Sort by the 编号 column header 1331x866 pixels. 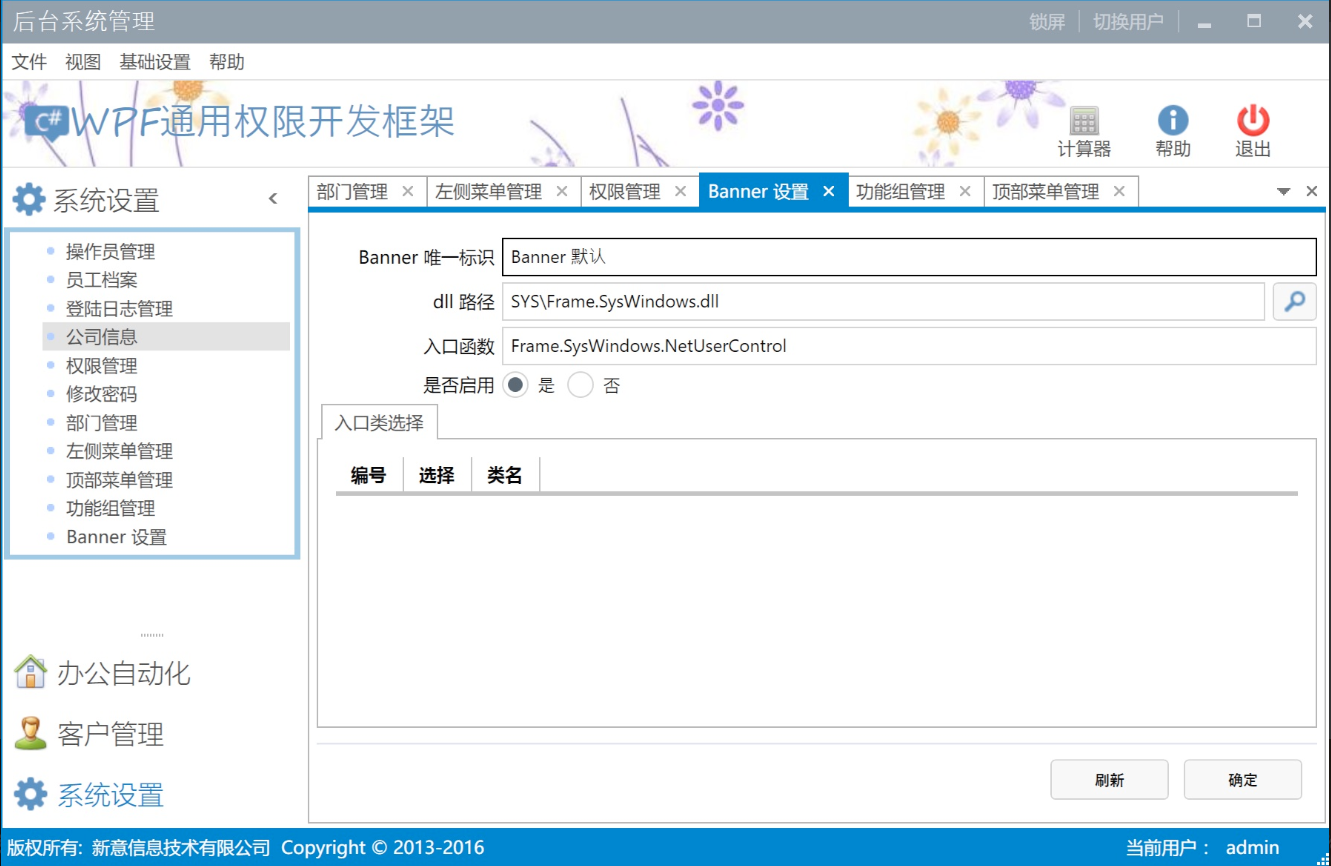(368, 475)
